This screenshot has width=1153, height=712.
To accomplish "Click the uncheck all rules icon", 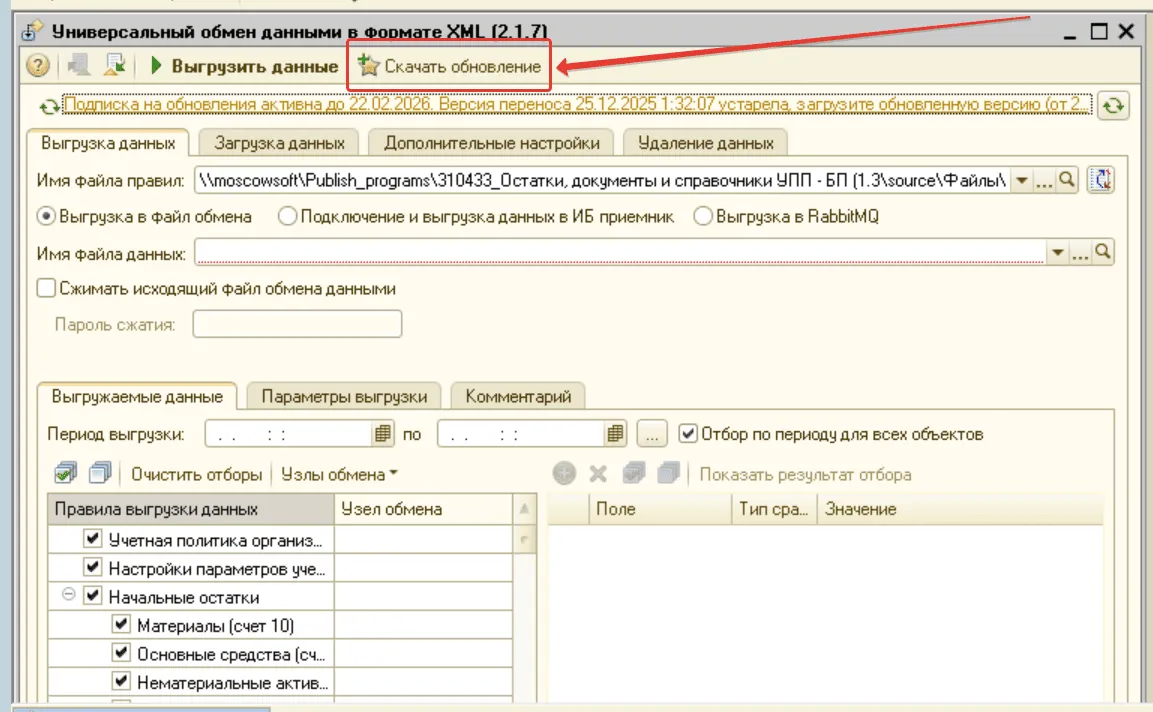I will (x=100, y=473).
